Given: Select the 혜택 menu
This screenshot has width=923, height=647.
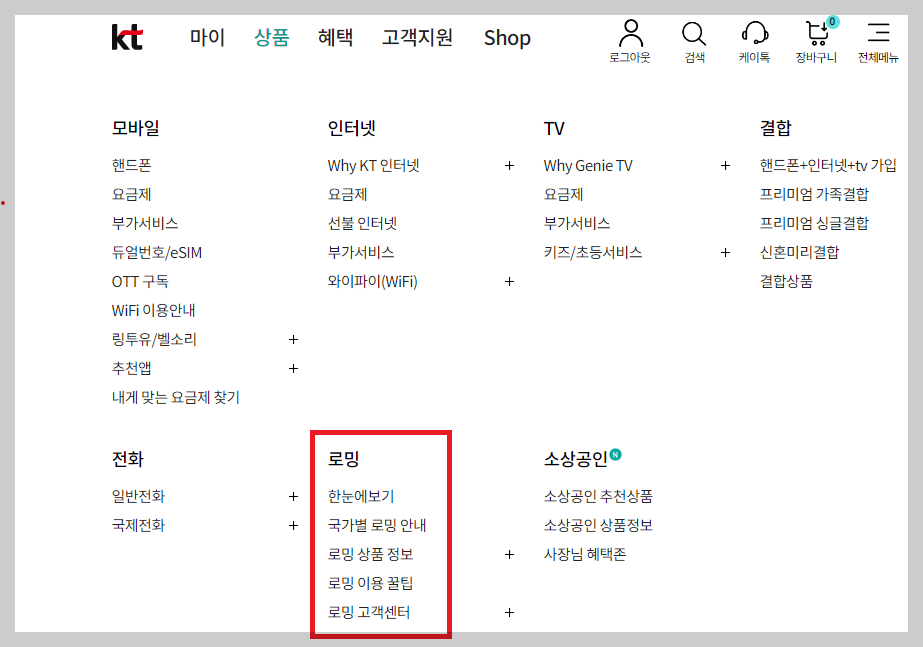Looking at the screenshot, I should tap(335, 37).
